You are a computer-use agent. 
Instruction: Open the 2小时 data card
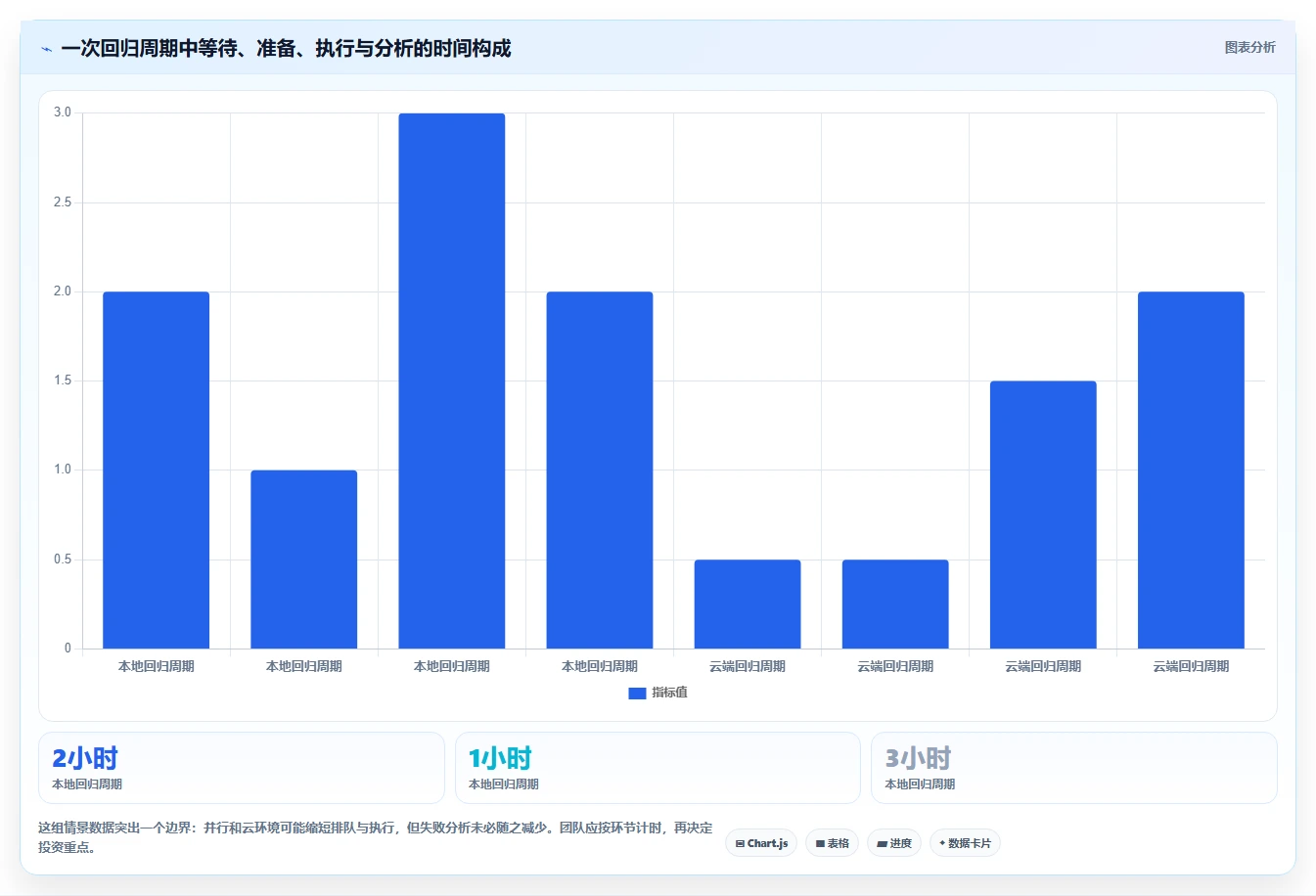[x=241, y=768]
